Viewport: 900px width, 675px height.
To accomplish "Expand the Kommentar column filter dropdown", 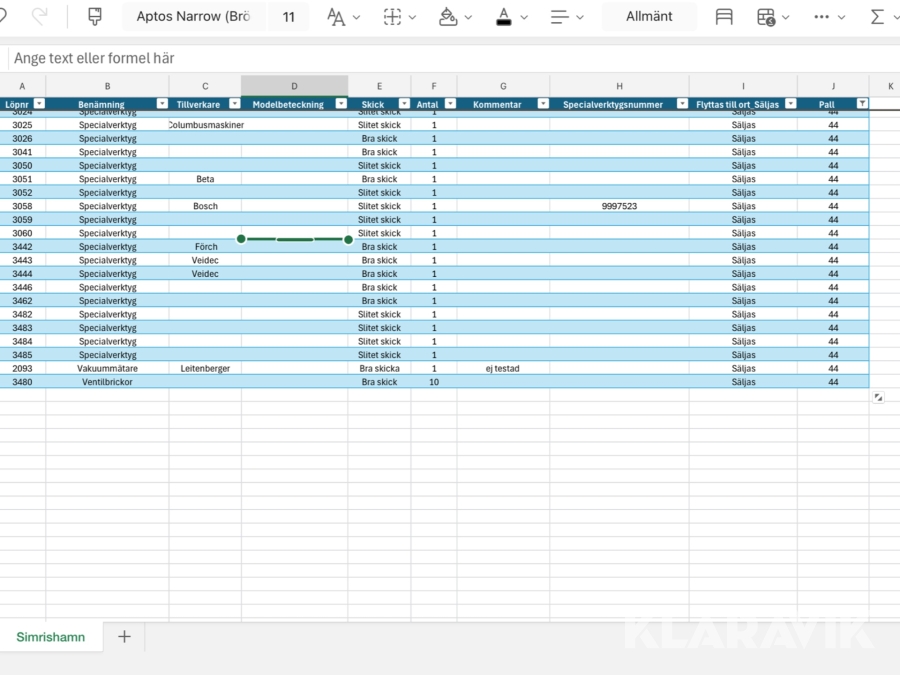I will (543, 104).
